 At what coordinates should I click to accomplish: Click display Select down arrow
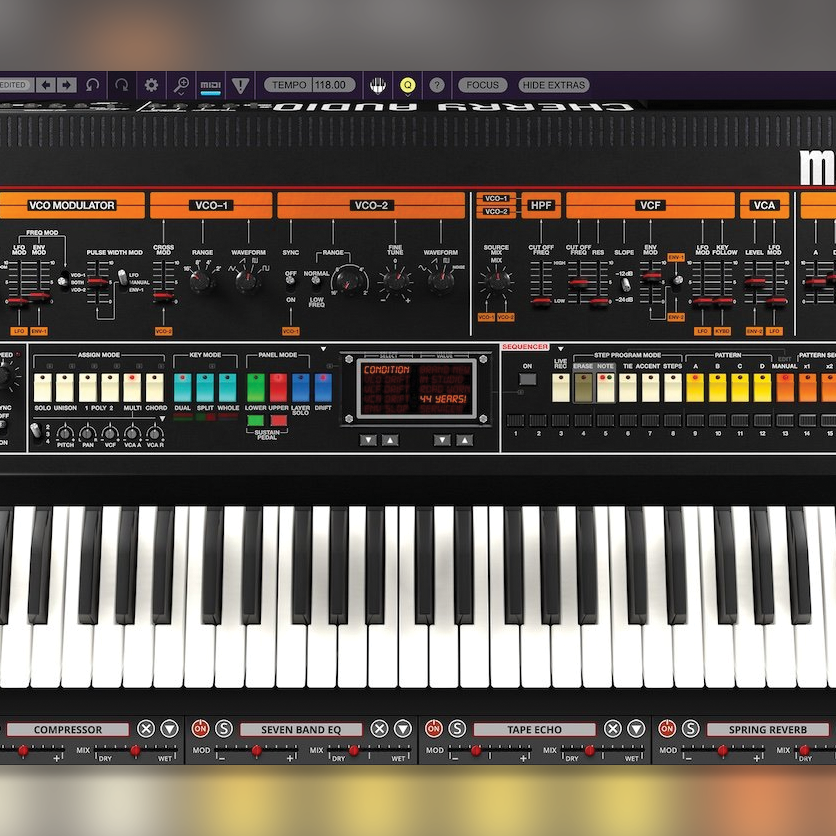(x=368, y=440)
